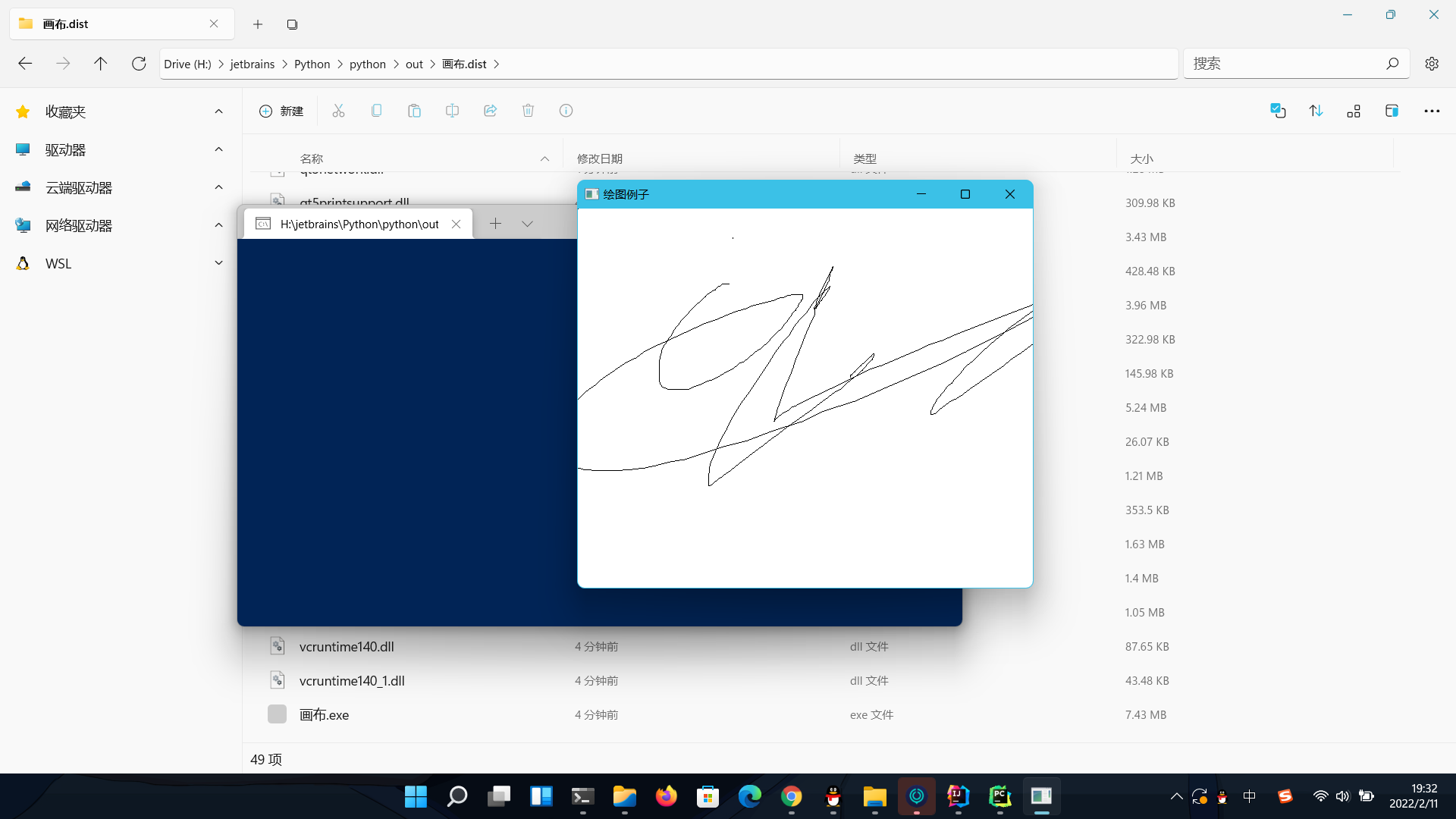The height and width of the screenshot is (819, 1456).
Task: Click the cut scissors icon in toolbar
Action: coord(338,111)
